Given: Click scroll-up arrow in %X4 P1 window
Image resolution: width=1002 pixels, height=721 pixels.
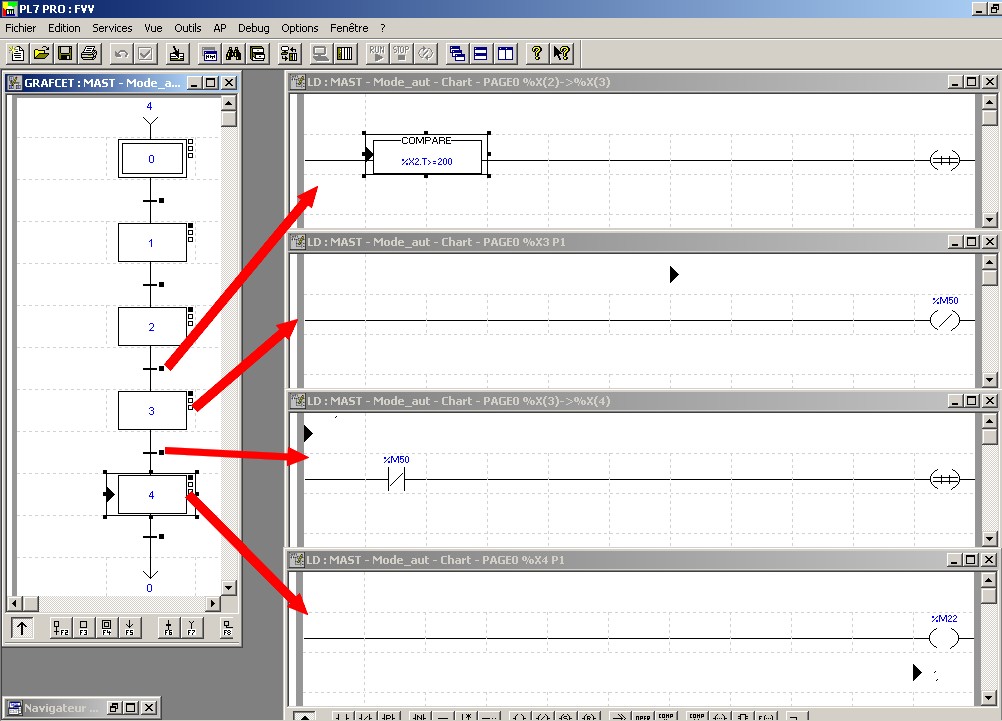Looking at the screenshot, I should (989, 580).
